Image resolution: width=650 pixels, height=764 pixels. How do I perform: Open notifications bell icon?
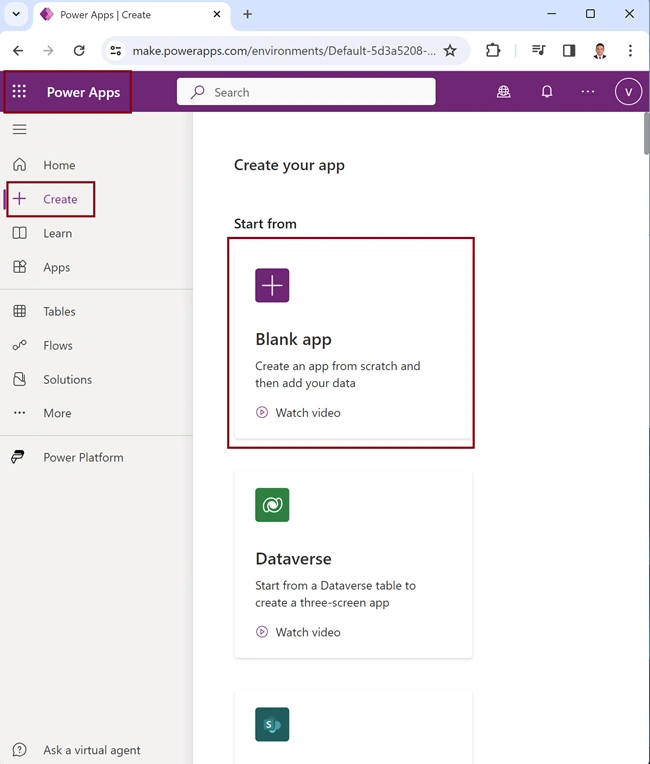pyautogui.click(x=547, y=92)
